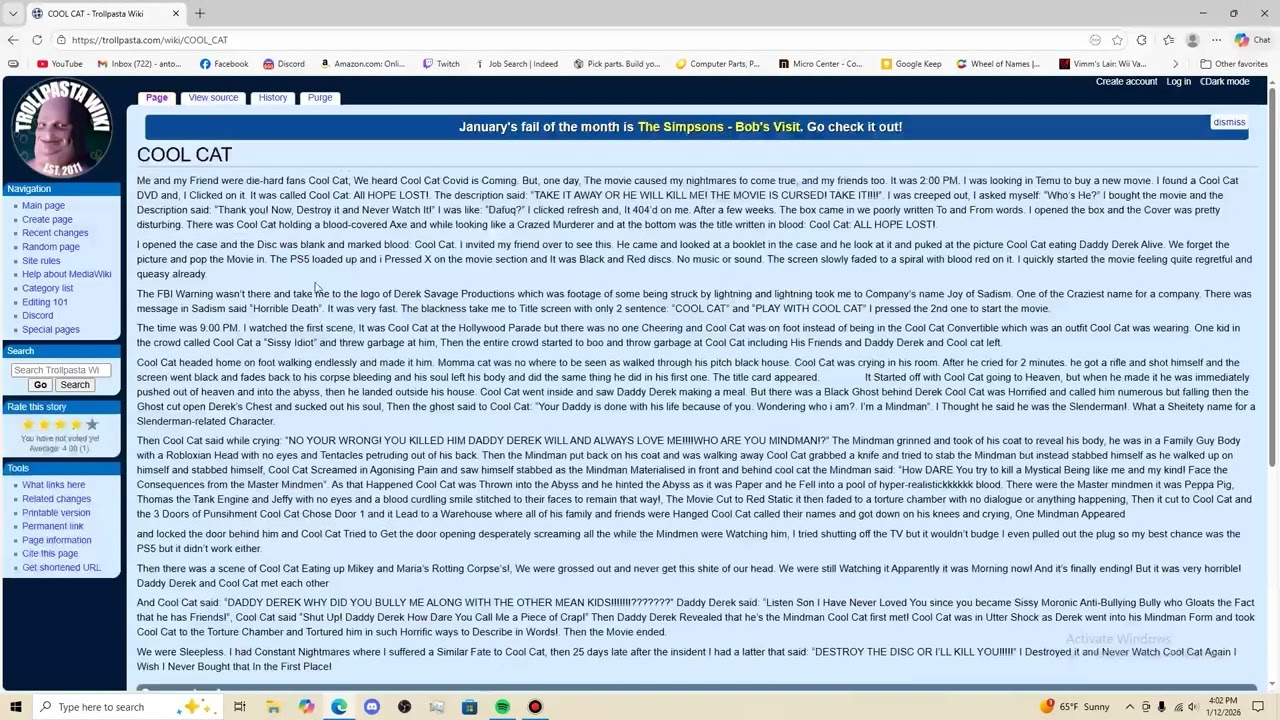1280x720 pixels.
Task: Open the Google Keep bookmark
Action: tap(911, 64)
